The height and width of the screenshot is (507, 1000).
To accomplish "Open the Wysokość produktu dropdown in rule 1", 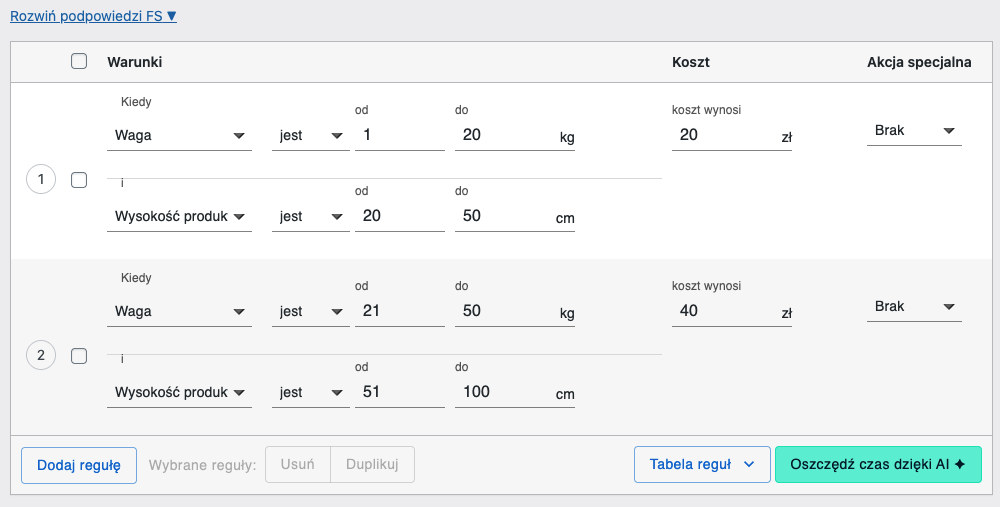I will 179,217.
